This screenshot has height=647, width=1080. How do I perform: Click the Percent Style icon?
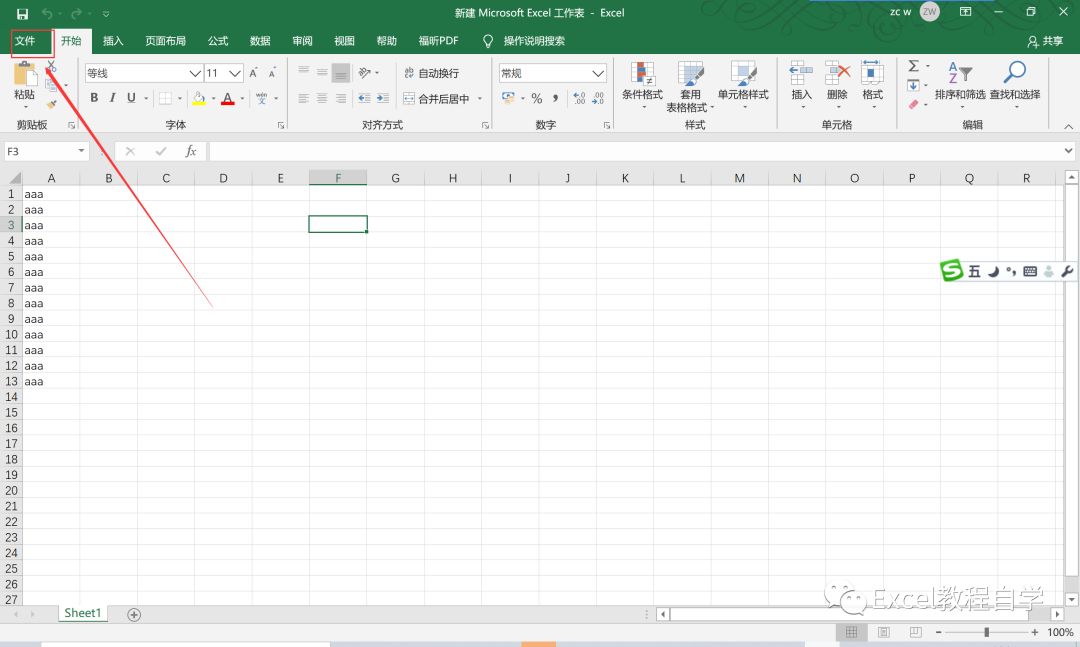(537, 99)
